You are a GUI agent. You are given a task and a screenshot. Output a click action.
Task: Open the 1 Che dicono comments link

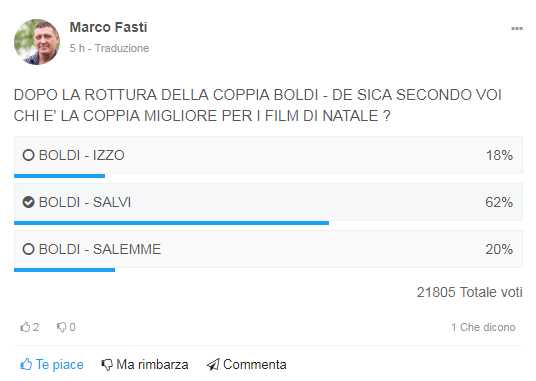(483, 327)
